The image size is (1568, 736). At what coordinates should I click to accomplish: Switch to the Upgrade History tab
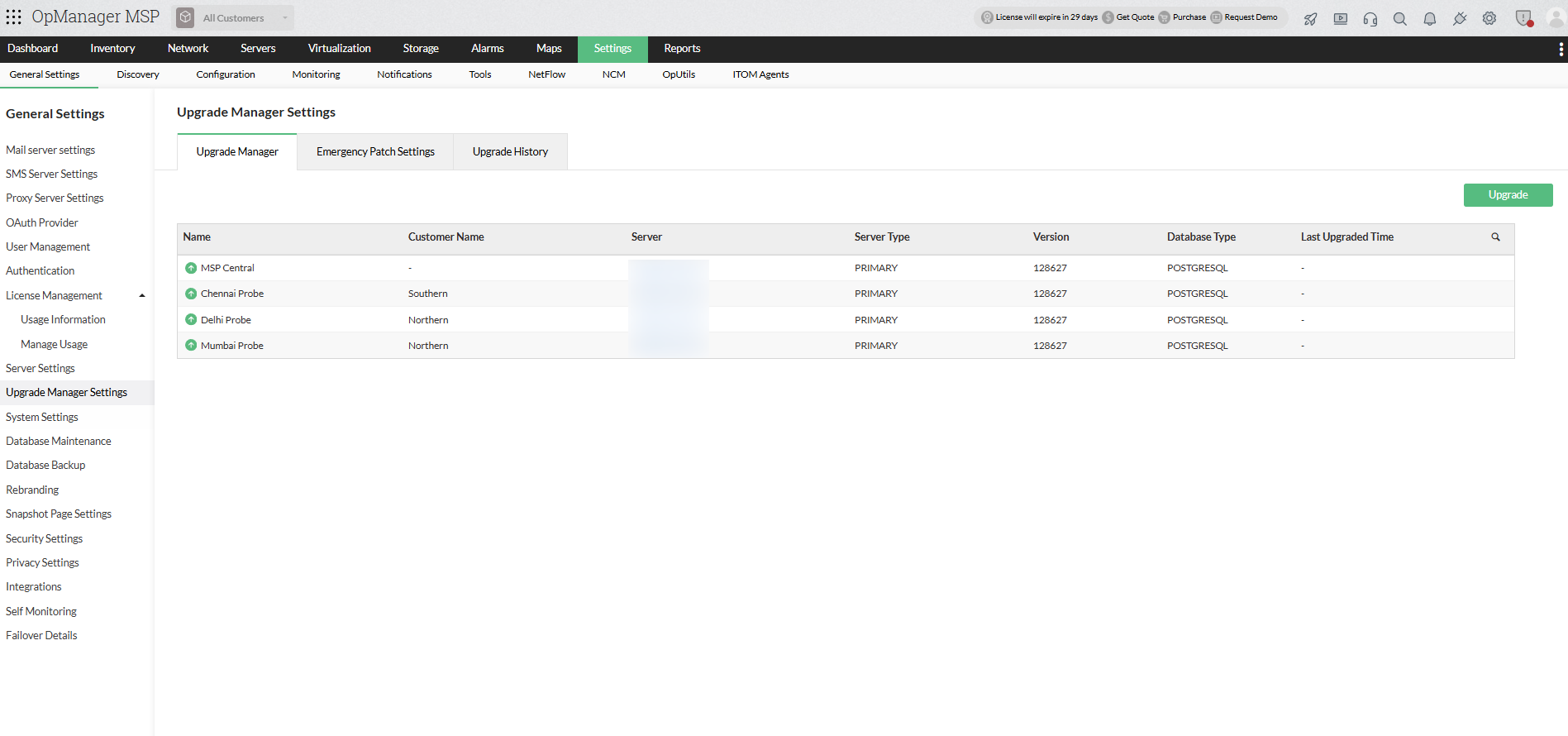click(510, 152)
